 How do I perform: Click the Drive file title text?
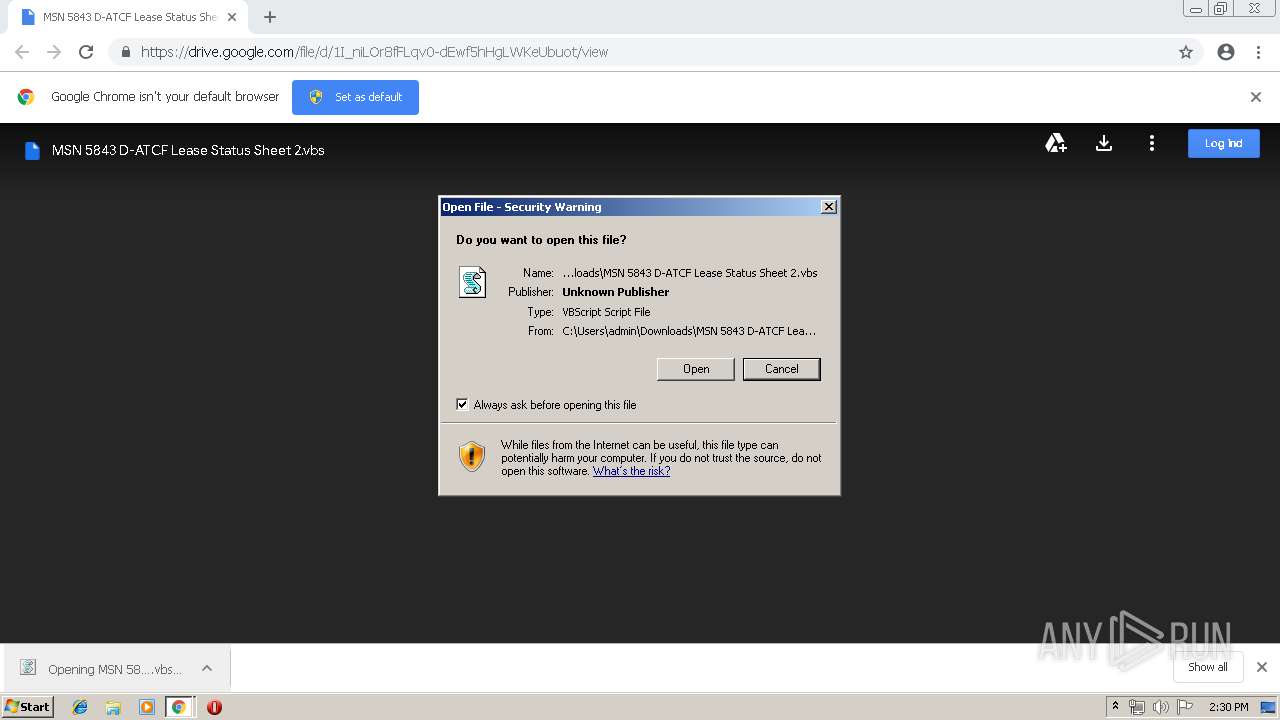tap(188, 150)
